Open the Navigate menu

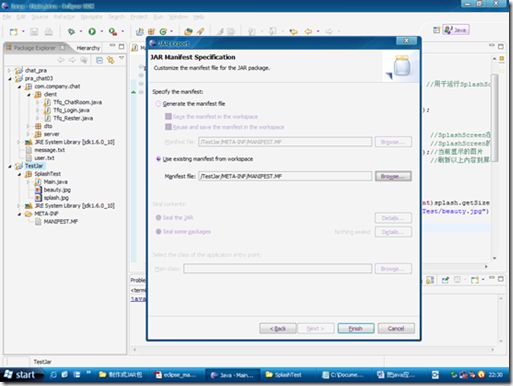tap(91, 17)
